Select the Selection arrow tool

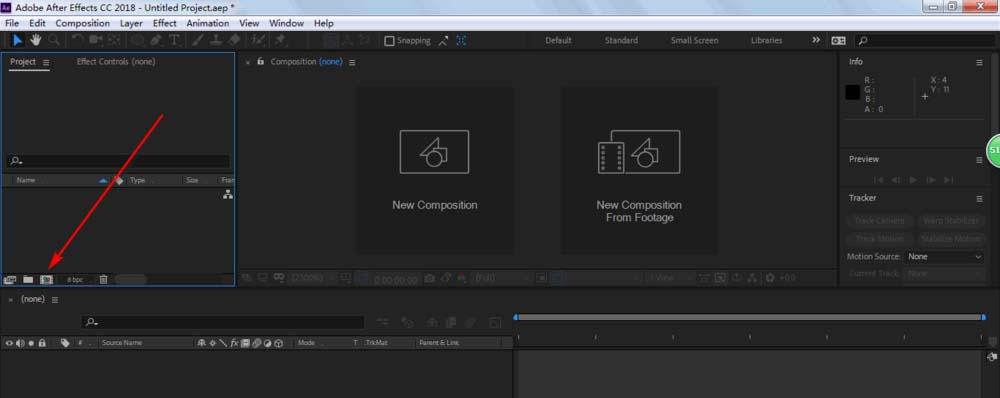coord(17,40)
